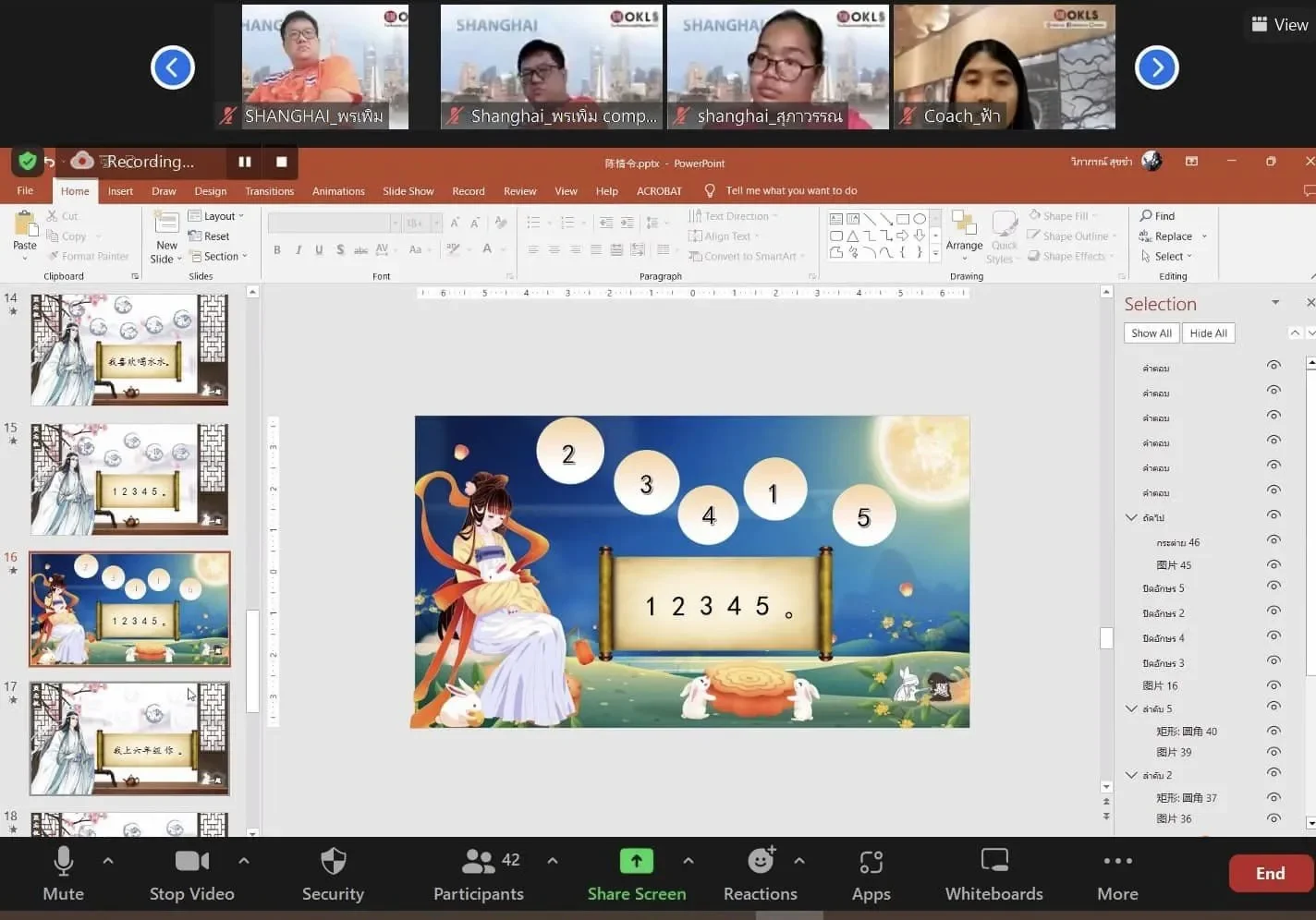Image resolution: width=1316 pixels, height=920 pixels.
Task: Open the Reactions emoji panel
Action: point(760,862)
